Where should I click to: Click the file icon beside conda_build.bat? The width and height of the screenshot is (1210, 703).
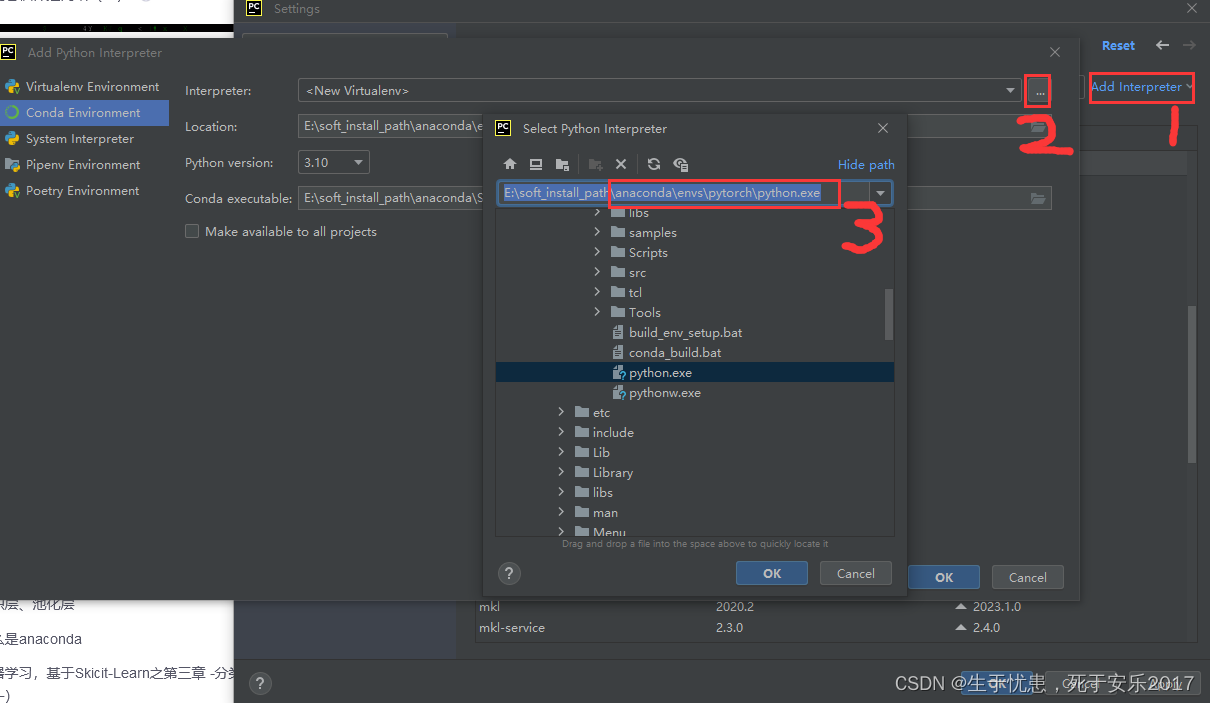click(x=618, y=352)
